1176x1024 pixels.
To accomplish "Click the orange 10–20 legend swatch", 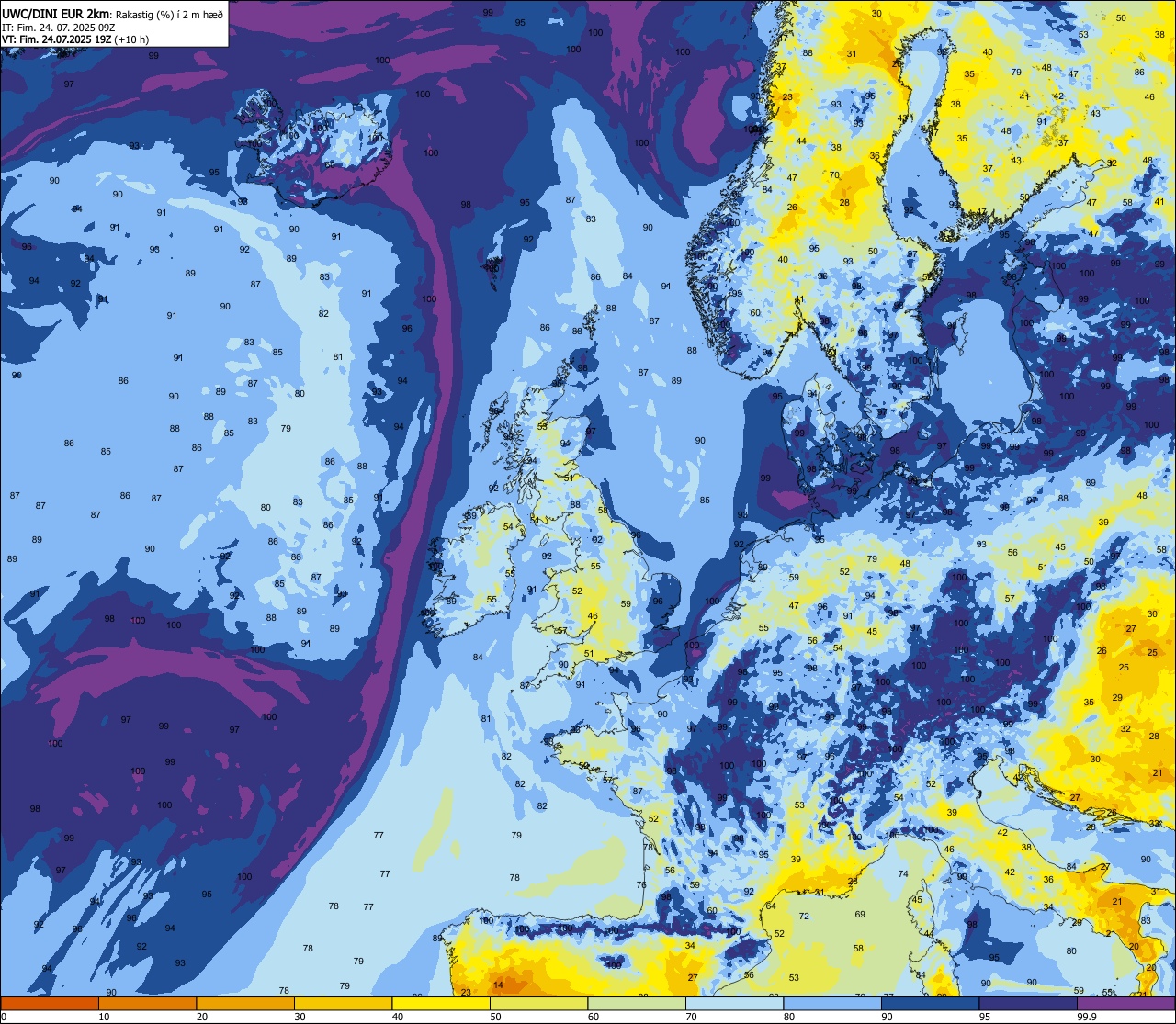I will [147, 1003].
